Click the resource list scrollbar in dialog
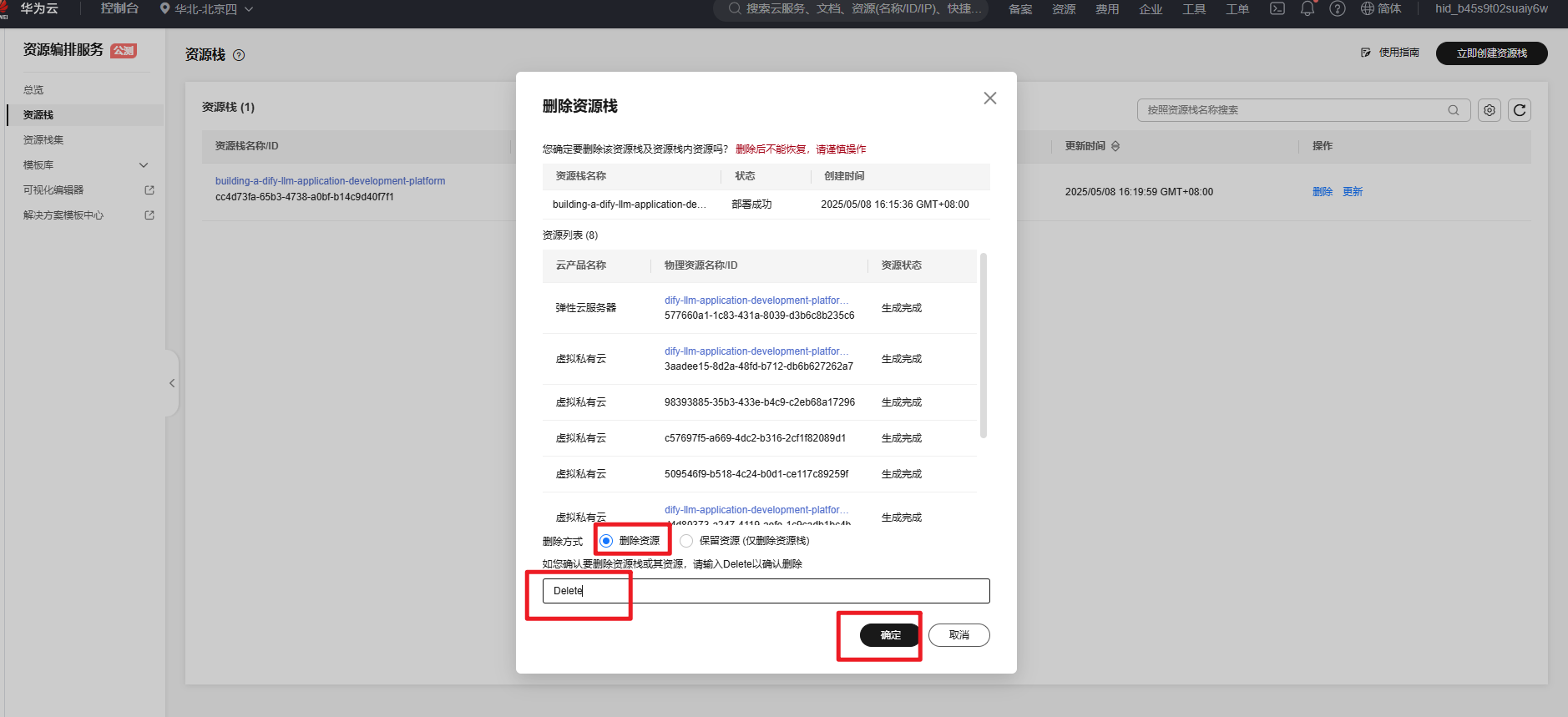This screenshot has width=1568, height=717. point(984,346)
